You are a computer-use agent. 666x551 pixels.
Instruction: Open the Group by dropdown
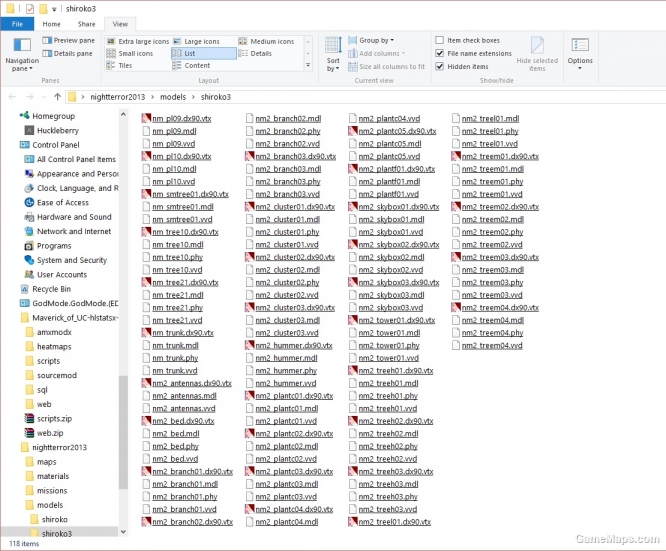[x=371, y=40]
